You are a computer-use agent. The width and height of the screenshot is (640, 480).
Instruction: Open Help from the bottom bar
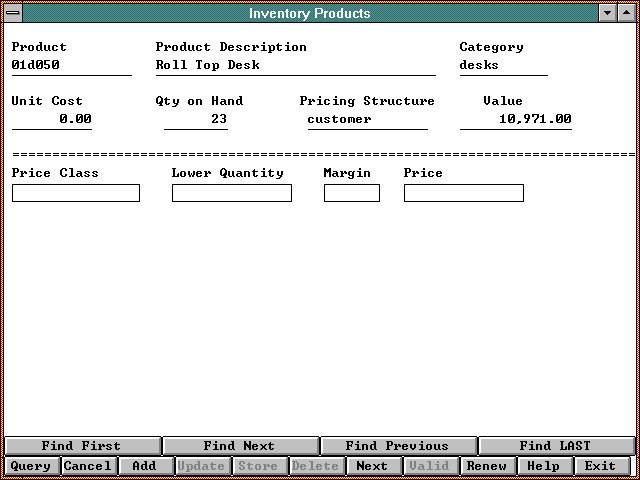pyautogui.click(x=544, y=466)
